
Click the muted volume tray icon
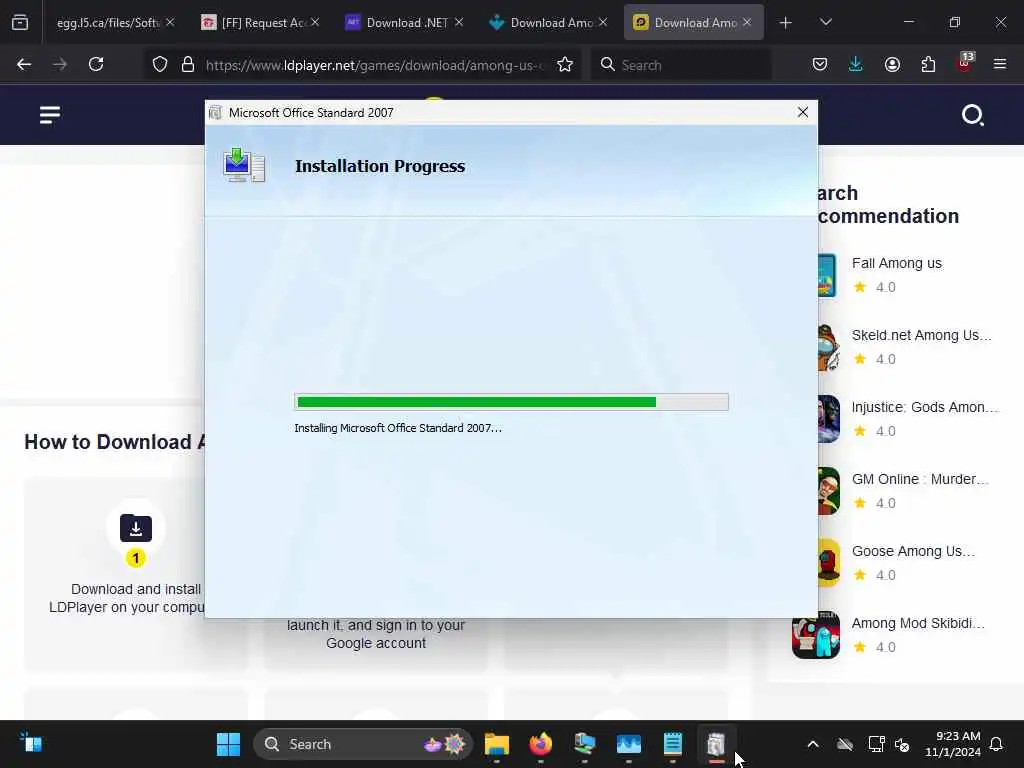(902, 744)
